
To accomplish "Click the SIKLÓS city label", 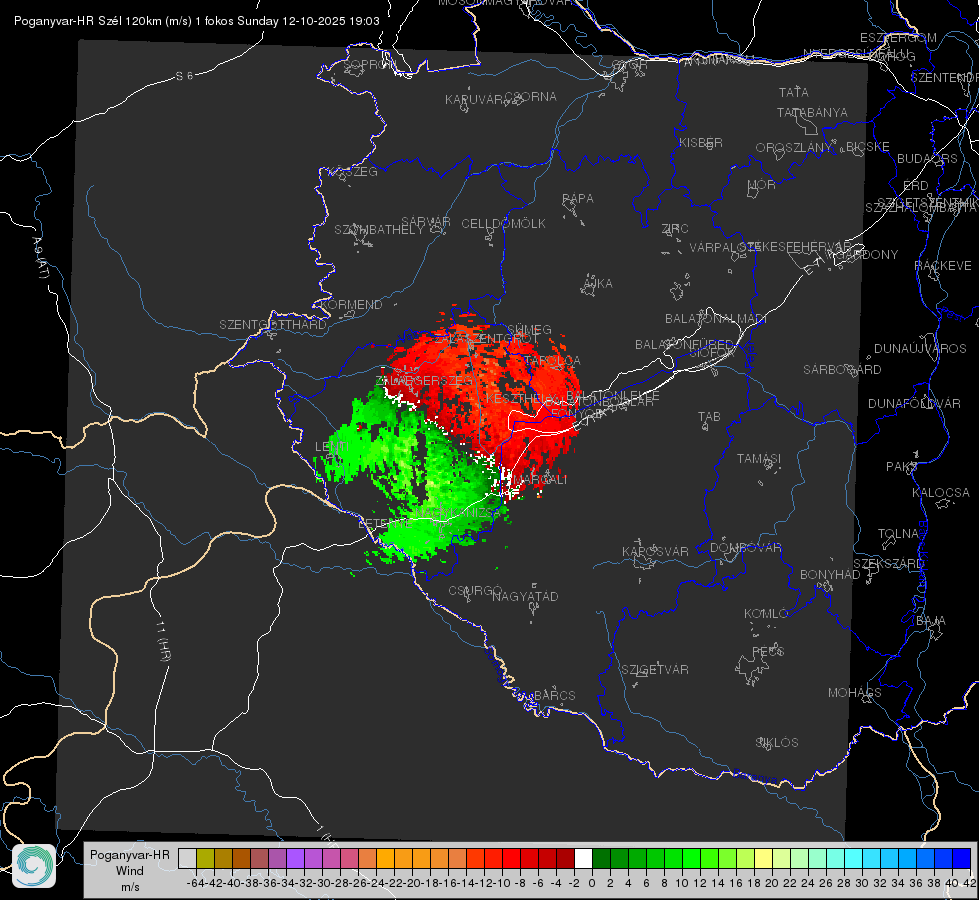I will [x=777, y=743].
